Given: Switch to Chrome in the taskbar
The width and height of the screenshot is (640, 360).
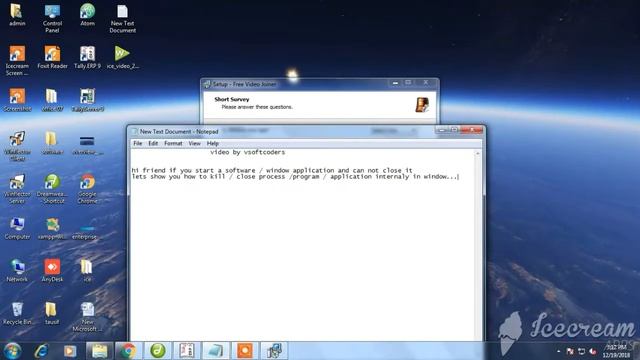Looking at the screenshot, I should point(128,351).
